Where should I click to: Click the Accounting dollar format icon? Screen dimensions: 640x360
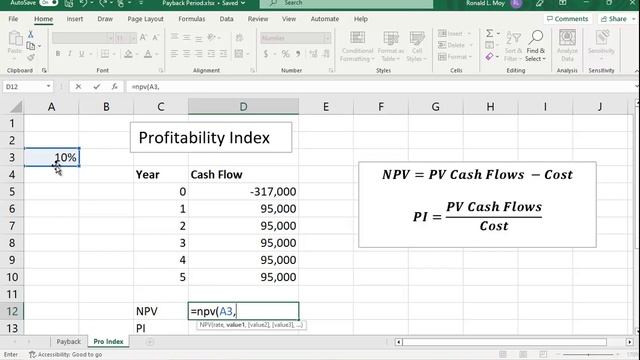coord(266,53)
